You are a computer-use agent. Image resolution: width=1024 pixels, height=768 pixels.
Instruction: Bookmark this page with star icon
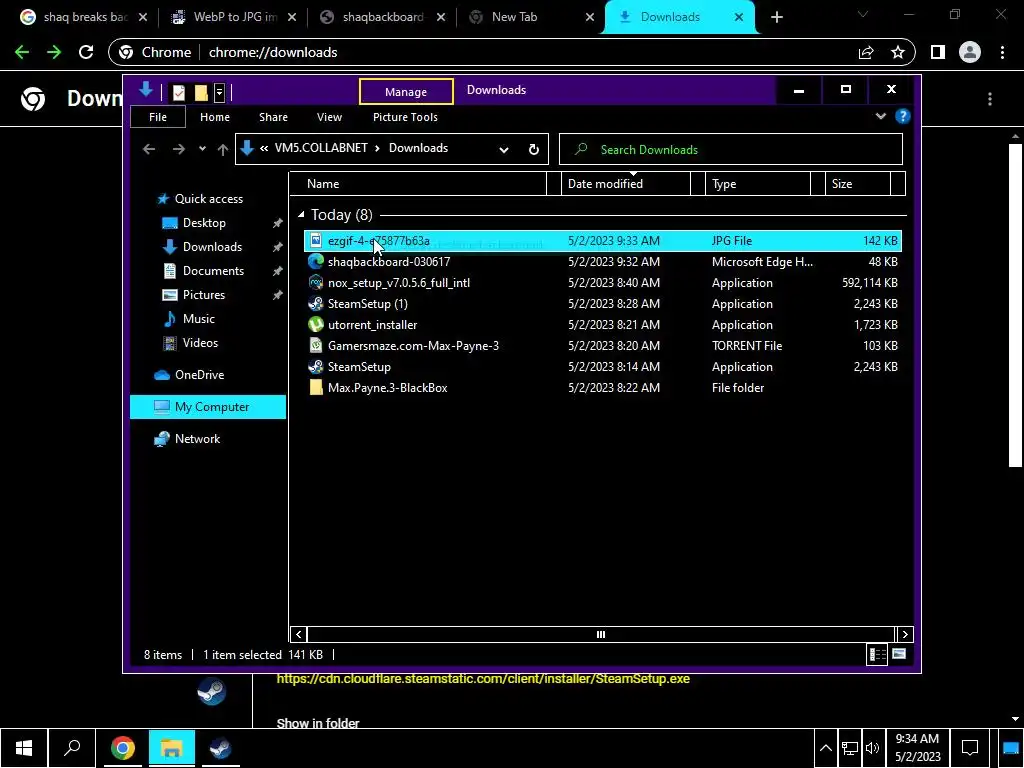898,52
